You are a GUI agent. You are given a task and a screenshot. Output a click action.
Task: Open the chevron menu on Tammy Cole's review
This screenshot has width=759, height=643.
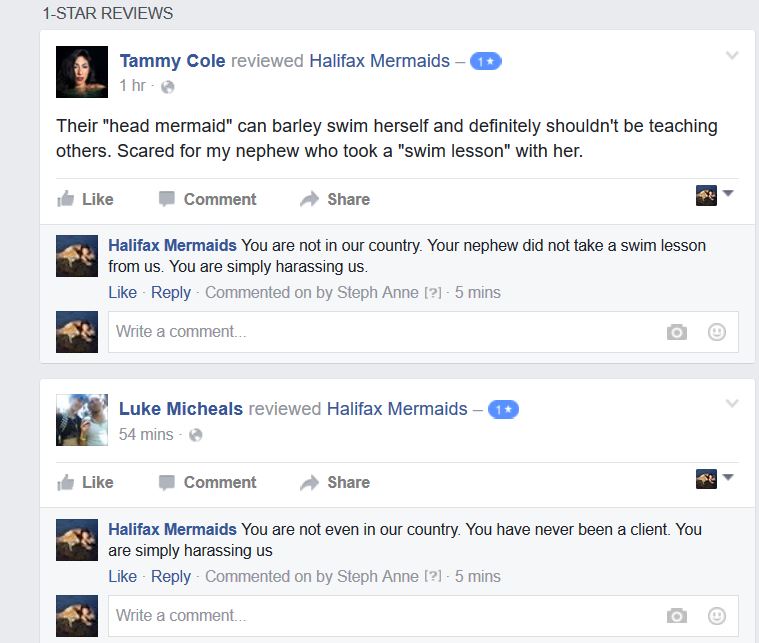coord(732,56)
